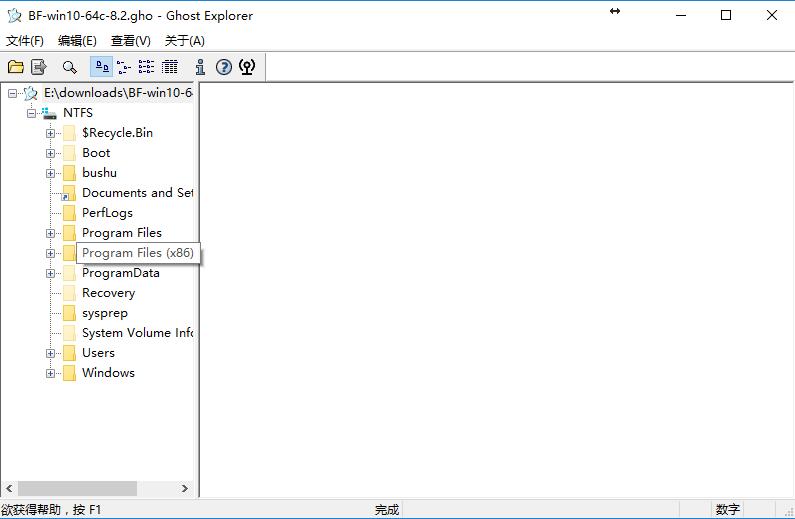Viewport: 795px width, 519px height.
Task: Select the ProgramData folder
Action: tap(121, 273)
